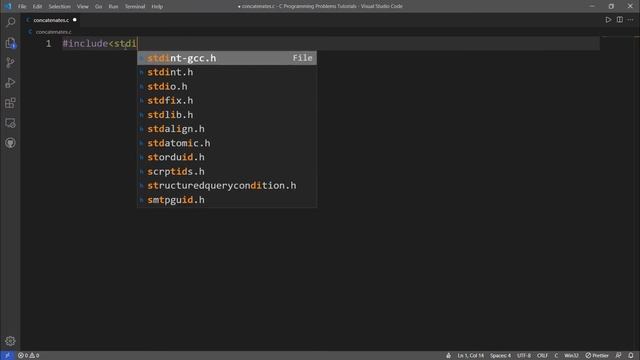Open the editor More Actions ellipsis
The image size is (640, 360).
(631, 20)
